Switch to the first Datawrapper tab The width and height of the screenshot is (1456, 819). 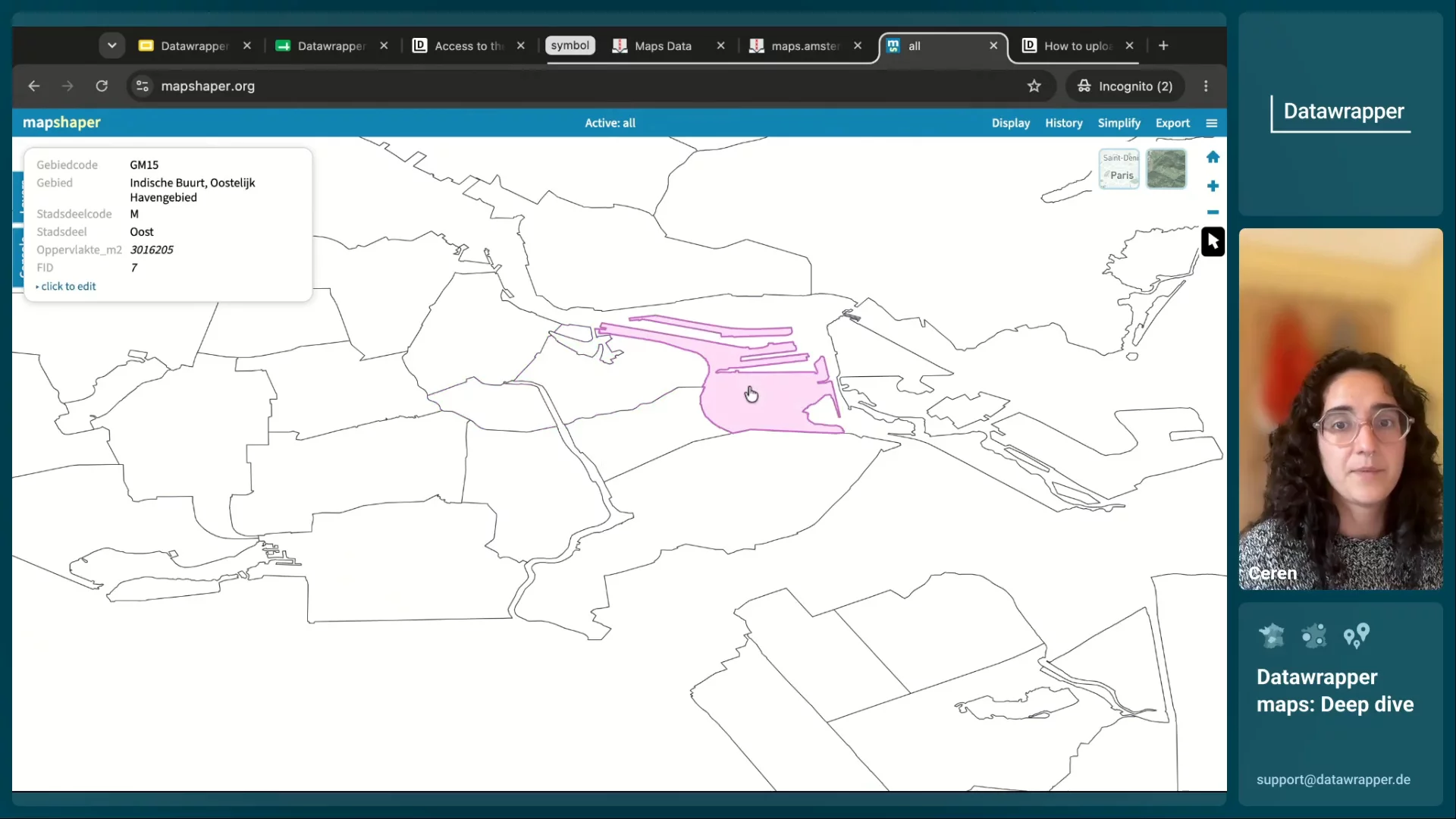tap(194, 46)
